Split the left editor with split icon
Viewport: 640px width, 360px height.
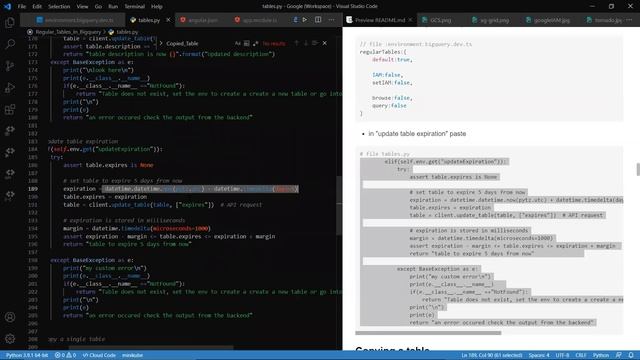pyautogui.click(x=318, y=20)
